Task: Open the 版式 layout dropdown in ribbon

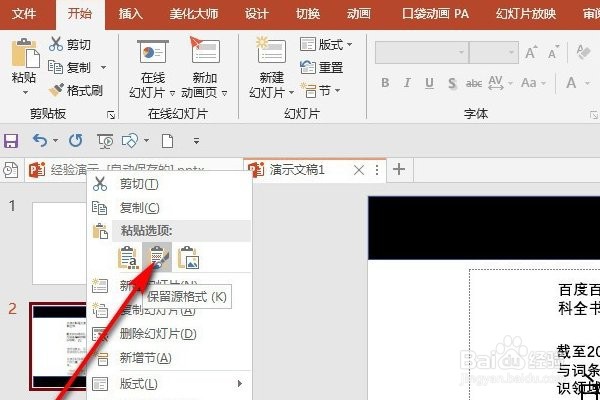Action: point(326,45)
